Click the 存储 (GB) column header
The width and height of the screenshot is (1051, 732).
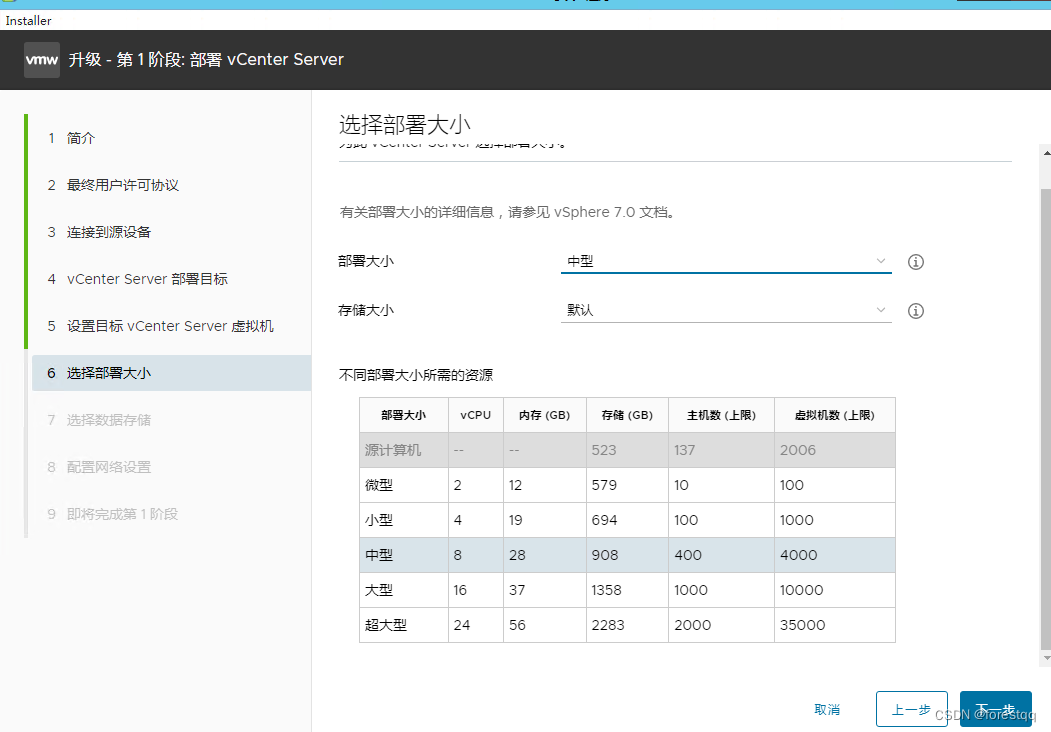[x=627, y=415]
